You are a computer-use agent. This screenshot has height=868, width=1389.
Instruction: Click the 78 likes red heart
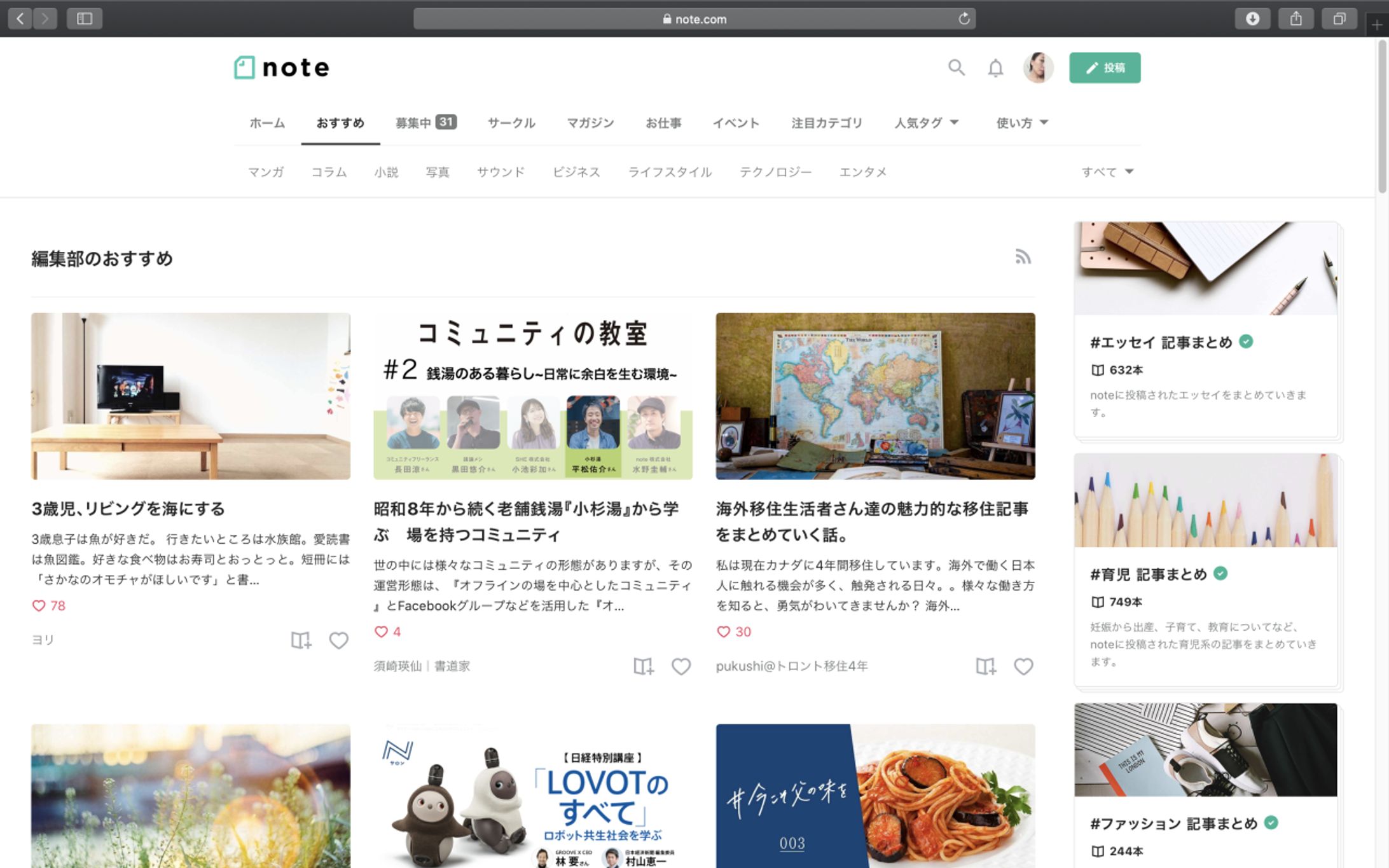point(39,606)
